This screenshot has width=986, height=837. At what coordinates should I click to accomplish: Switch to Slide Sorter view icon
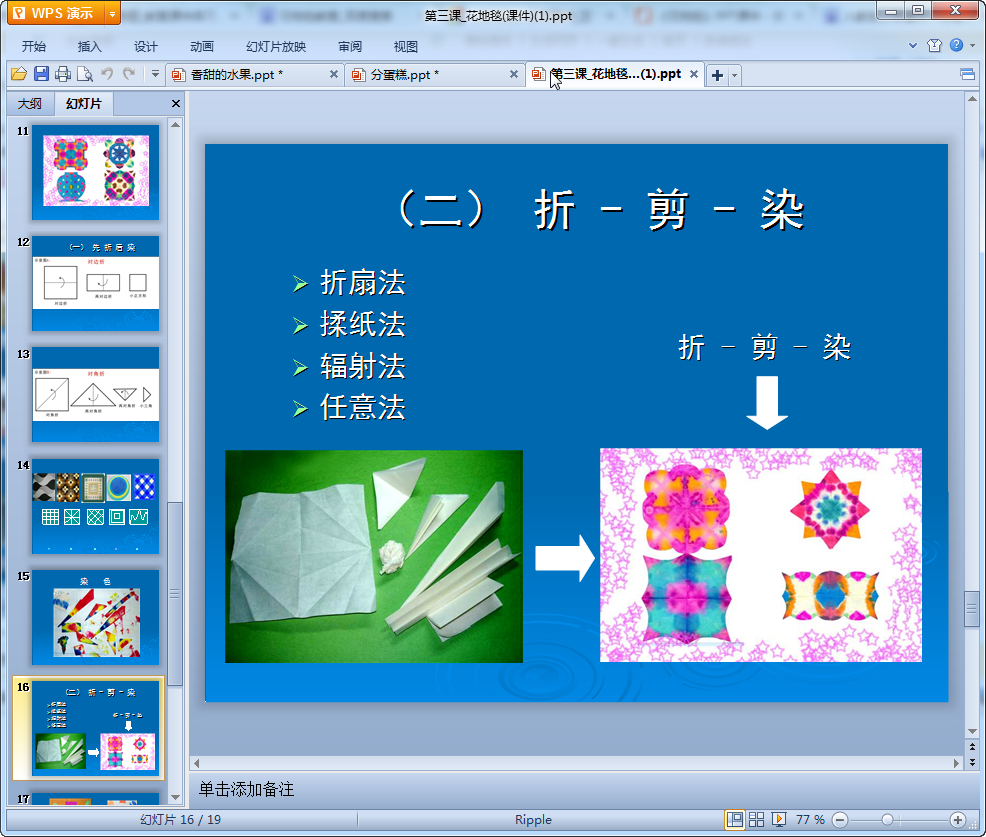[756, 819]
